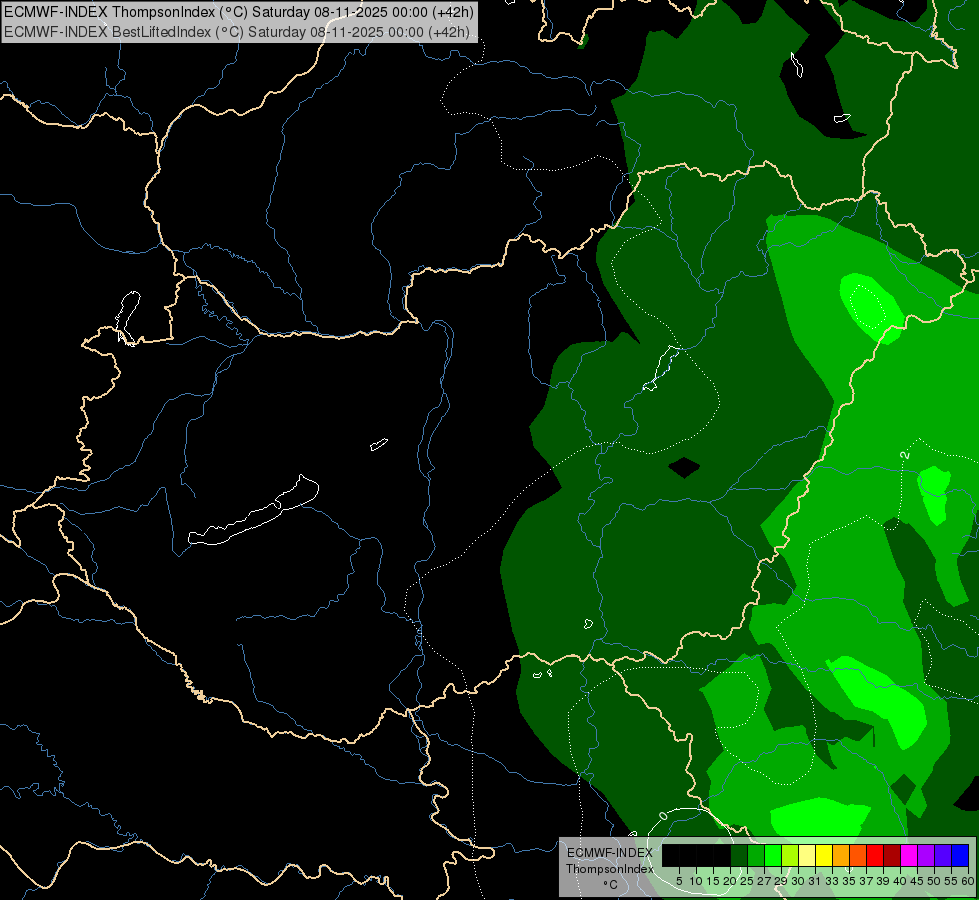Click the °C unit label in legend

tap(611, 885)
